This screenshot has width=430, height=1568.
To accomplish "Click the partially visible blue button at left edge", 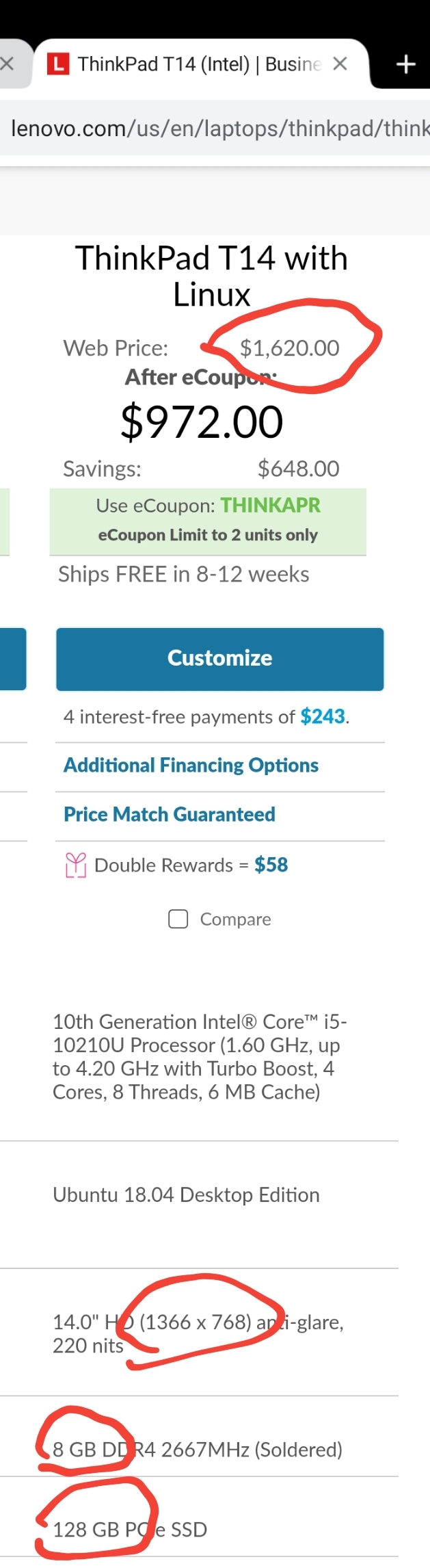I will click(13, 659).
